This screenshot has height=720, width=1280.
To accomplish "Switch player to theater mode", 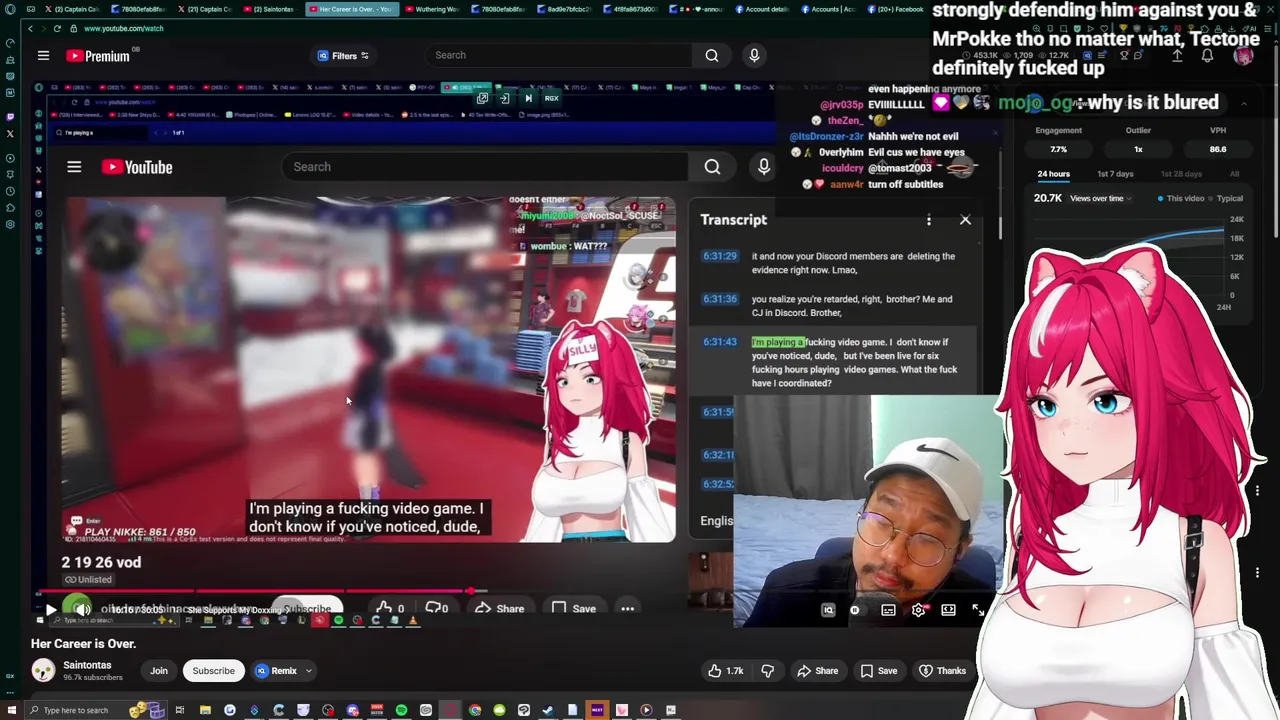I will tap(948, 610).
